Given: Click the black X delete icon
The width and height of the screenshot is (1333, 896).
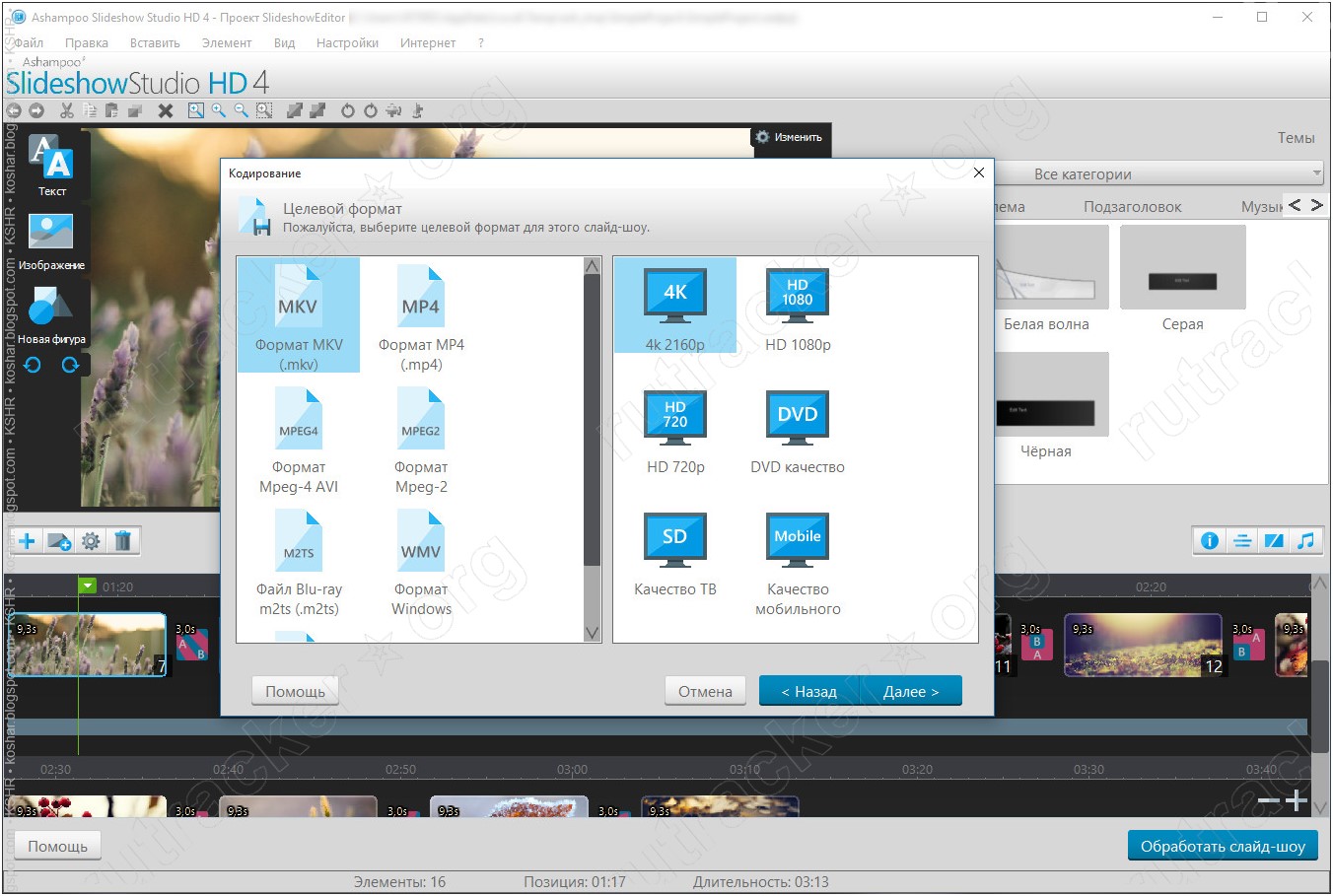Looking at the screenshot, I should click(x=166, y=110).
